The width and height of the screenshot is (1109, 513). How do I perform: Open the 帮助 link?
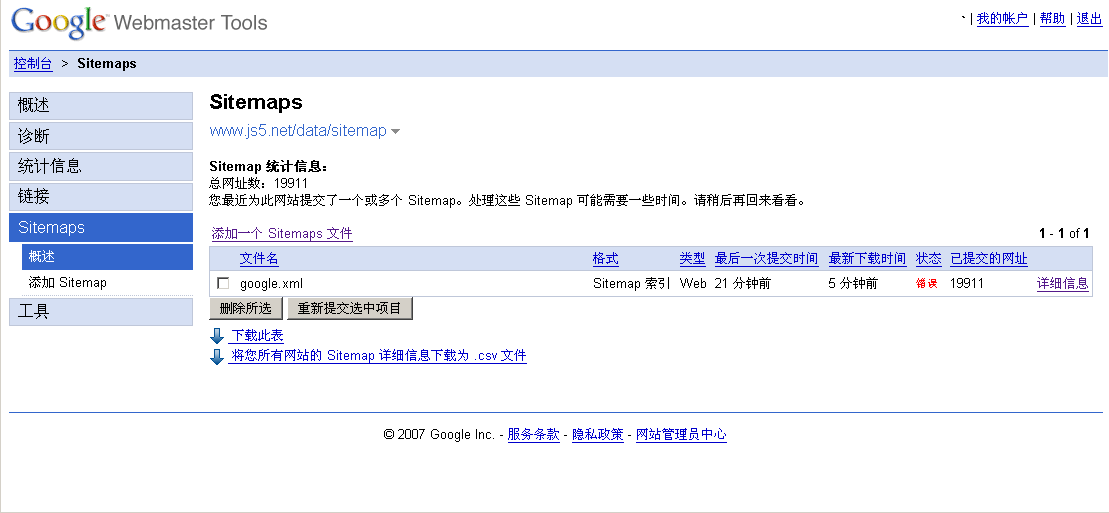(1052, 19)
